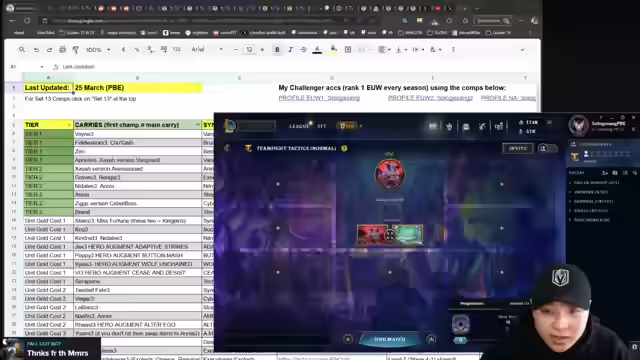Open the cell fill color picker
Image resolution: width=640 pixels, height=360 pixels.
click(333, 49)
